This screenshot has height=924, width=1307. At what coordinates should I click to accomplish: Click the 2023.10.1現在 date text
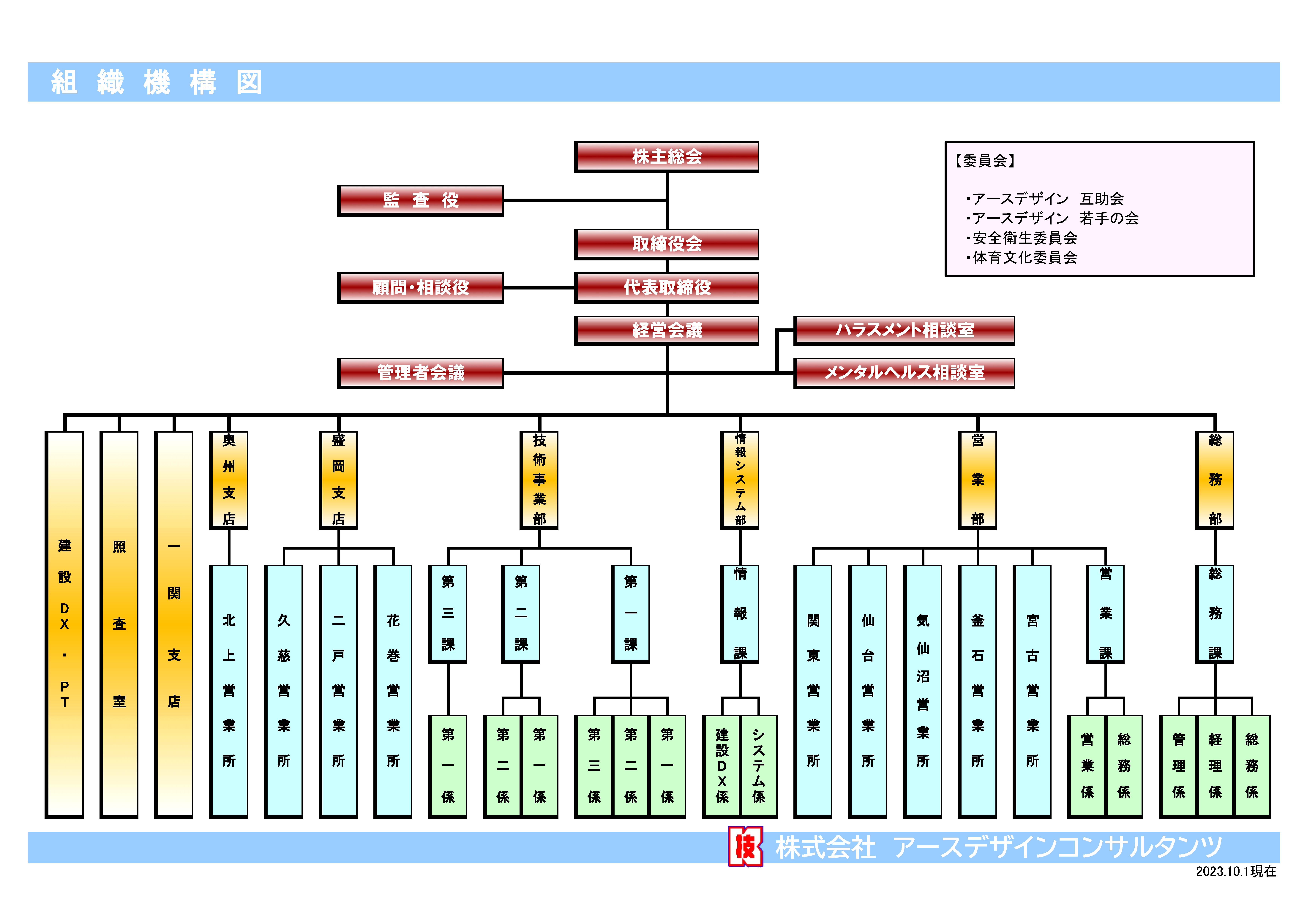pos(1236,872)
